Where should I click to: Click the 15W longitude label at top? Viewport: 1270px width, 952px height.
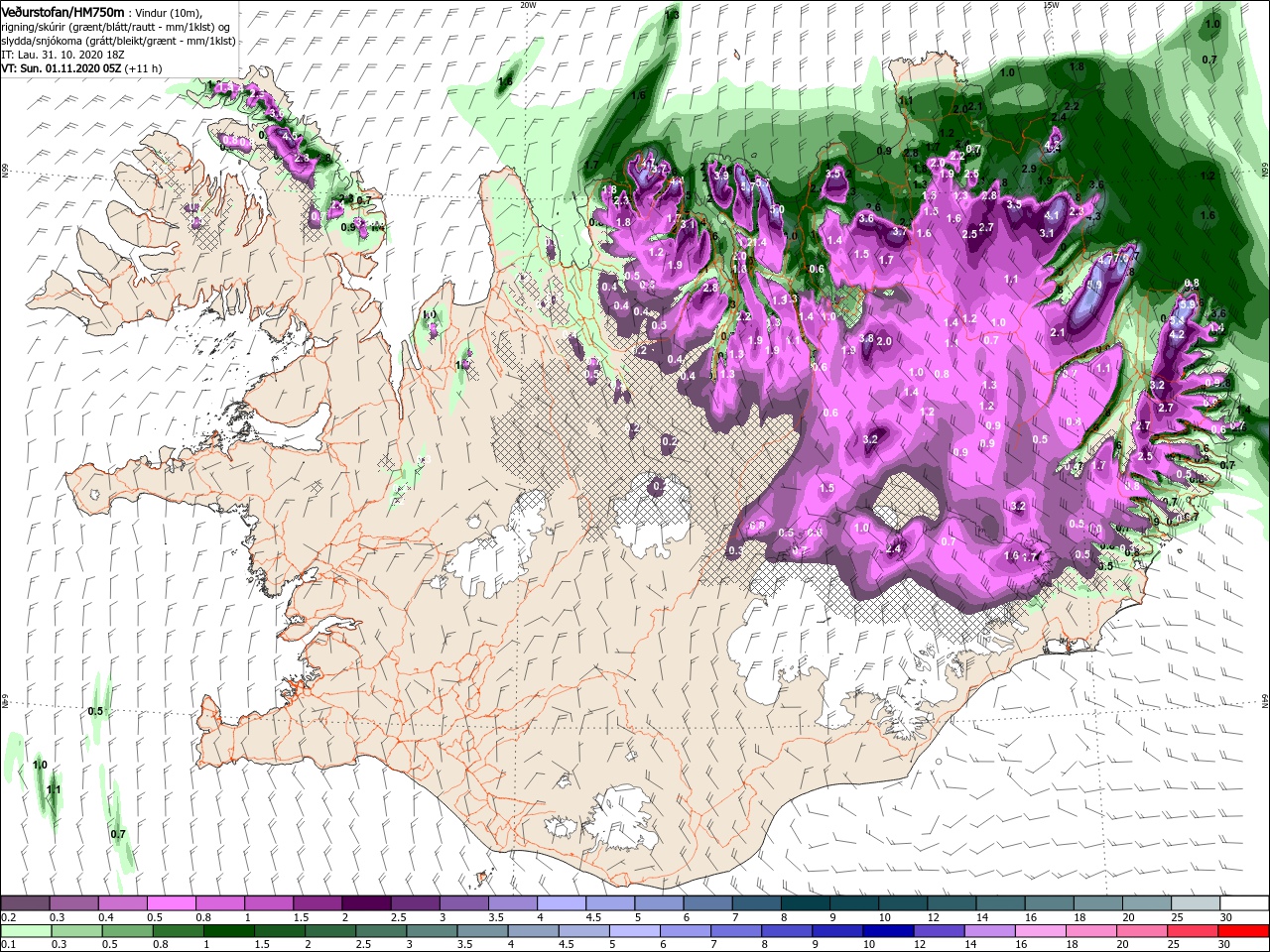(1050, 4)
